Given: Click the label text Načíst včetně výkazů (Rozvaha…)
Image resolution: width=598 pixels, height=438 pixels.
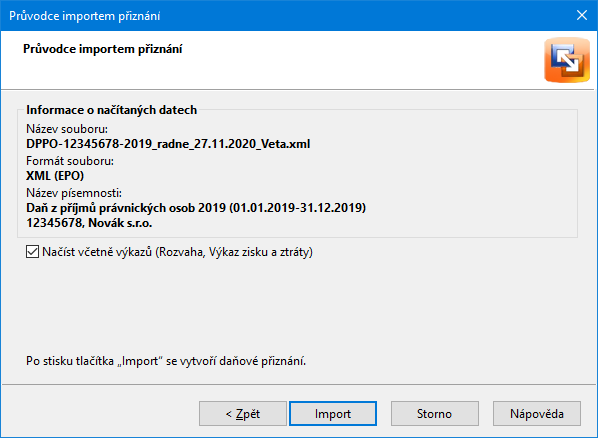Looking at the screenshot, I should pos(177,252).
